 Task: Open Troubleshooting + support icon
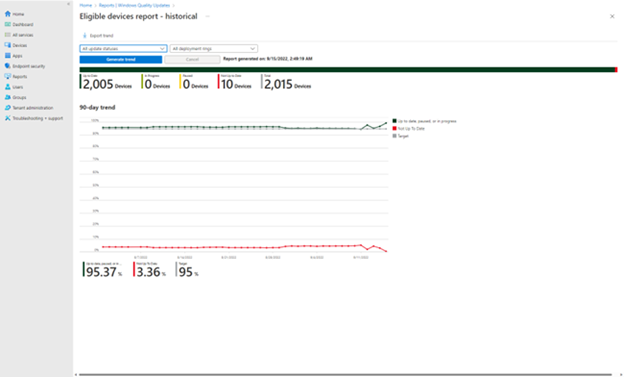pos(8,118)
